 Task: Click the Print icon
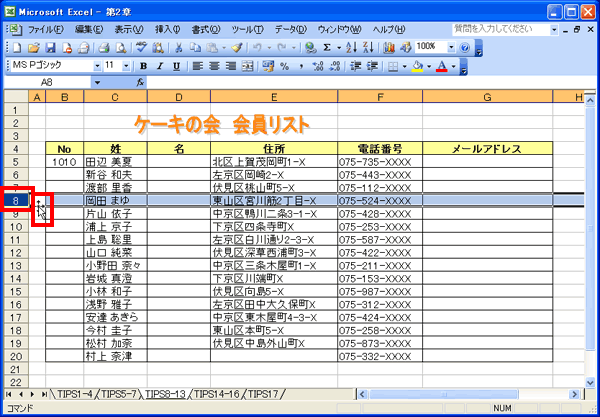click(104, 47)
